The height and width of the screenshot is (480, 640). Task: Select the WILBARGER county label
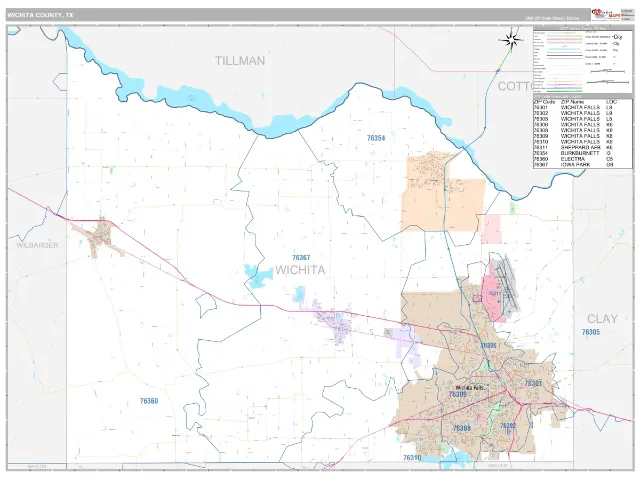pos(38,245)
